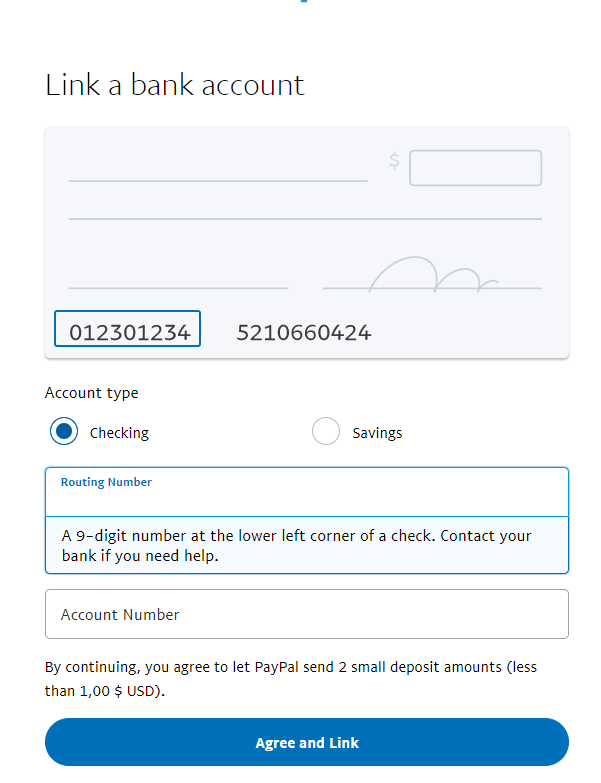Image resolution: width=601 pixels, height=783 pixels.
Task: Click the memo line at check's lower left
Action: point(178,288)
